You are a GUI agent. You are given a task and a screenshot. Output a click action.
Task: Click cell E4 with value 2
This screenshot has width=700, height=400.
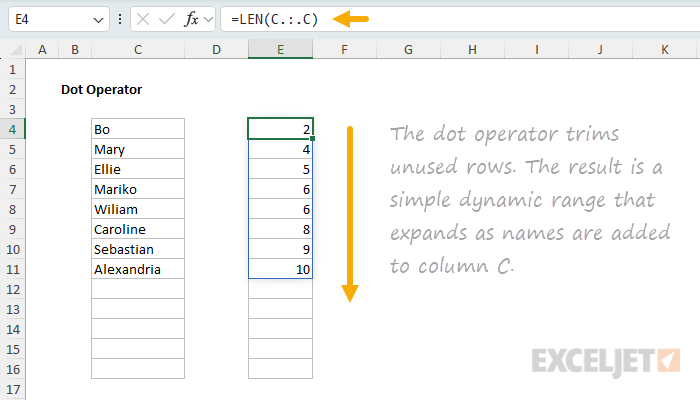click(x=280, y=129)
